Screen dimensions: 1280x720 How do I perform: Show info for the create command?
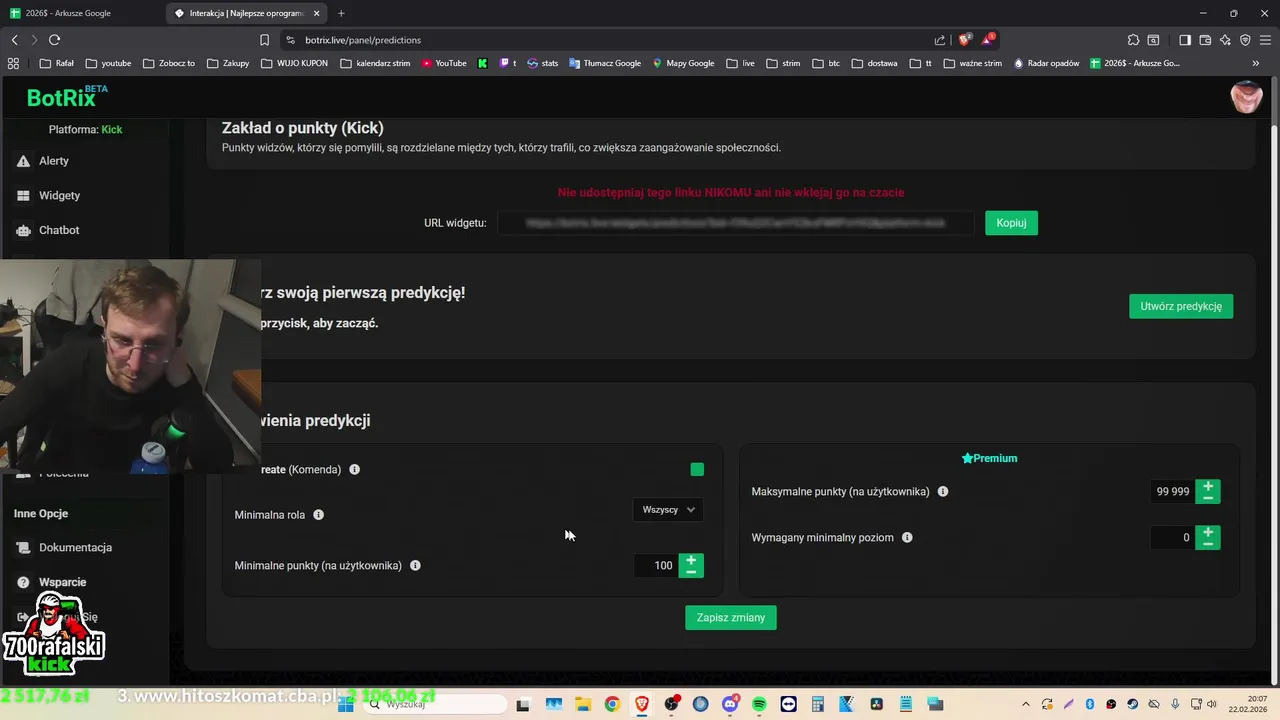[x=354, y=469]
